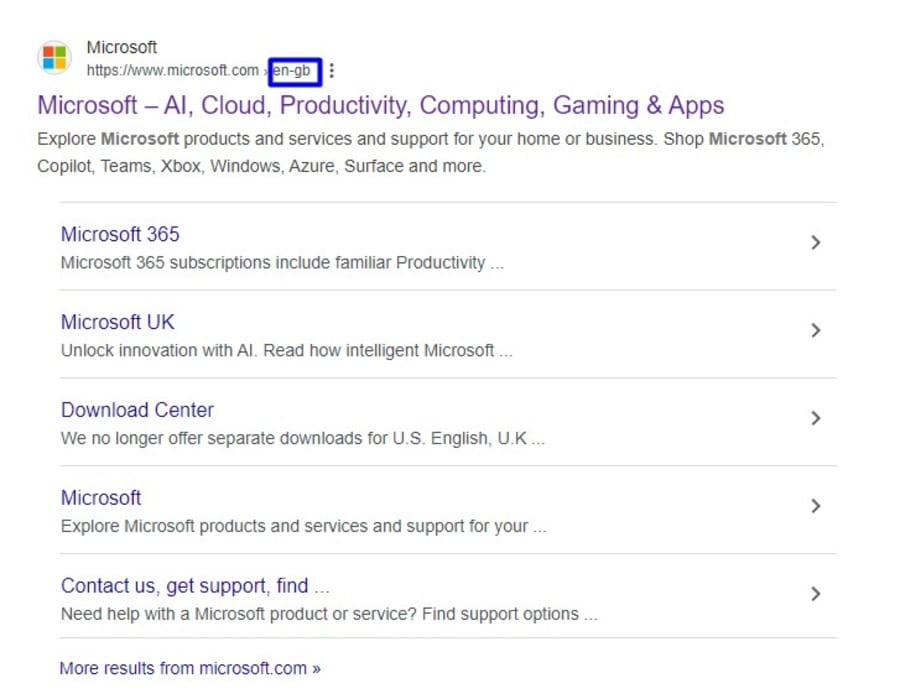The image size is (900, 699).
Task: Click the Microsoft 365 subscriptions include description text
Action: tap(282, 263)
